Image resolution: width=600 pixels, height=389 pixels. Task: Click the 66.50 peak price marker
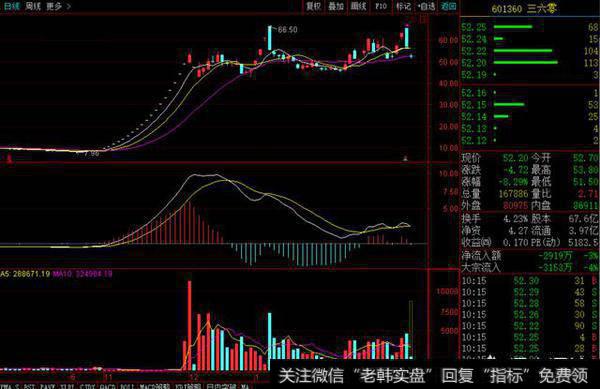287,29
